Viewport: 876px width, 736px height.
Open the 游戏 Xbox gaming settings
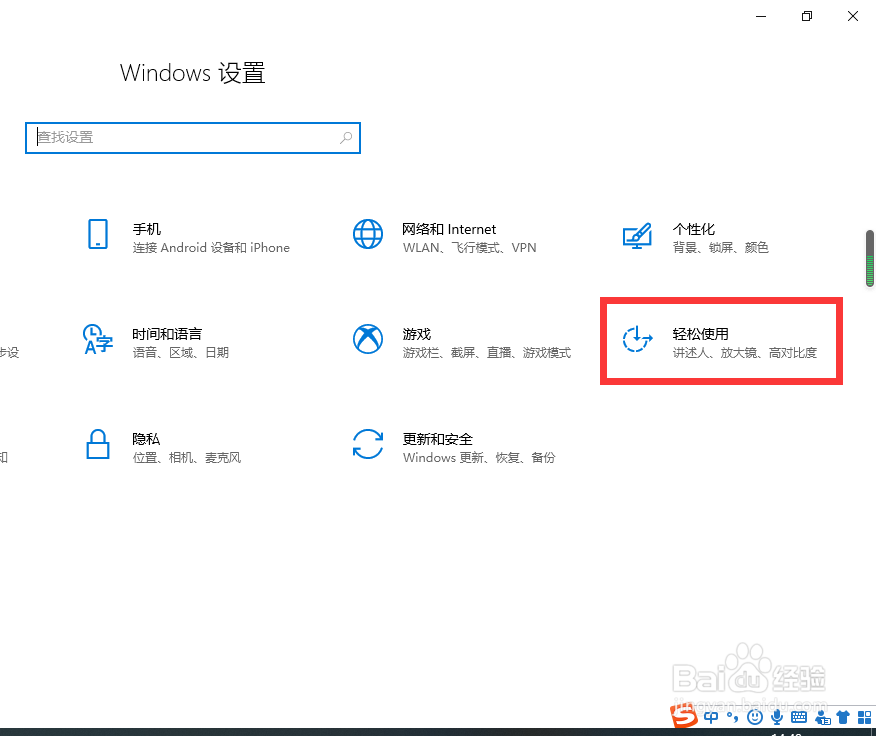[462, 342]
